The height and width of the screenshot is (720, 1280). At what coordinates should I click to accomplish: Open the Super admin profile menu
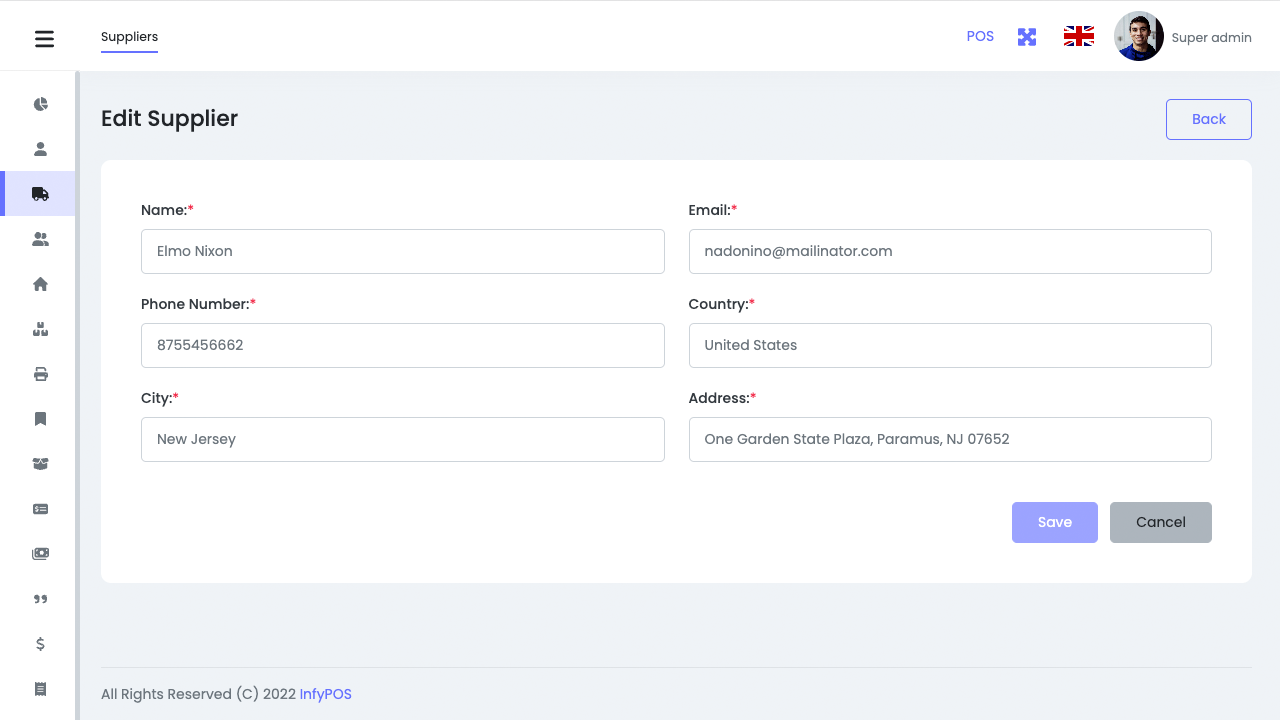point(1183,37)
